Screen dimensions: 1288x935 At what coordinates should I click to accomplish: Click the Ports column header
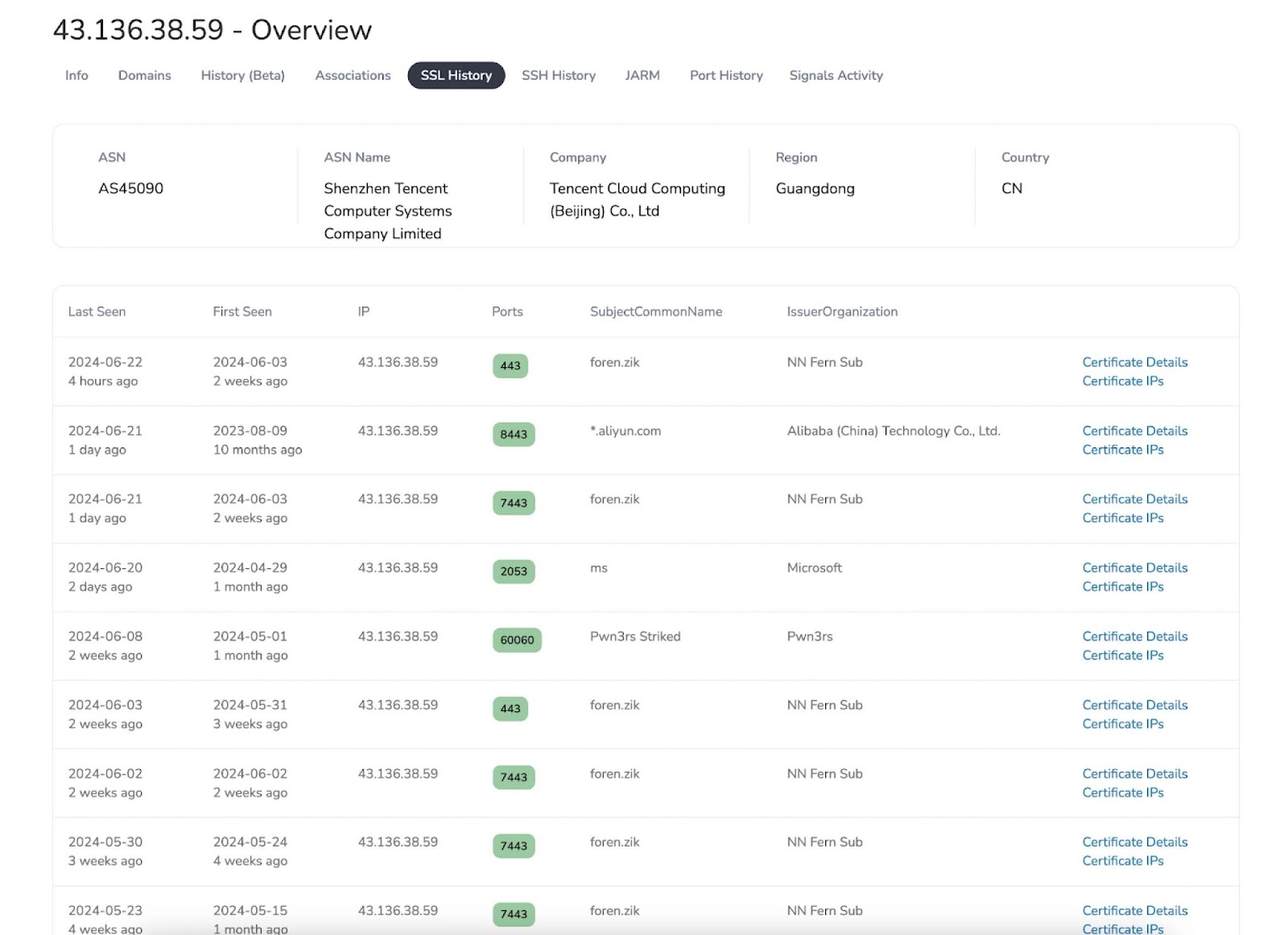pyautogui.click(x=507, y=311)
